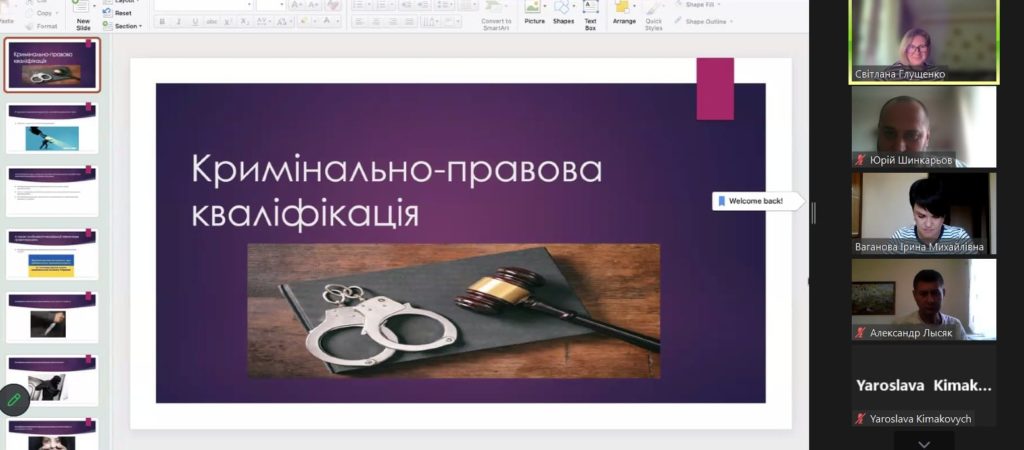Click the Text Direction icon

(x=430, y=22)
